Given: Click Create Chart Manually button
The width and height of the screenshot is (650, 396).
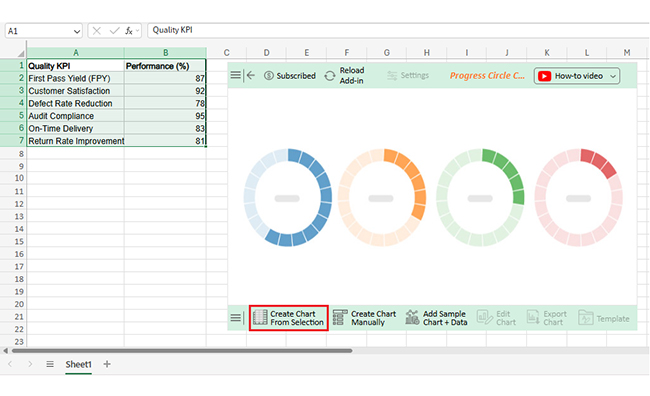Looking at the screenshot, I should point(364,318).
